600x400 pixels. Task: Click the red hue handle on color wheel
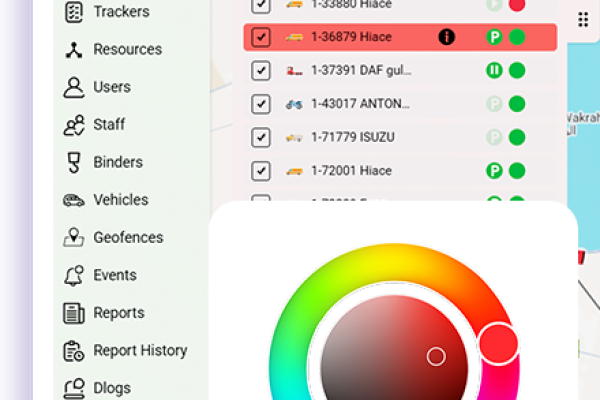pos(498,344)
